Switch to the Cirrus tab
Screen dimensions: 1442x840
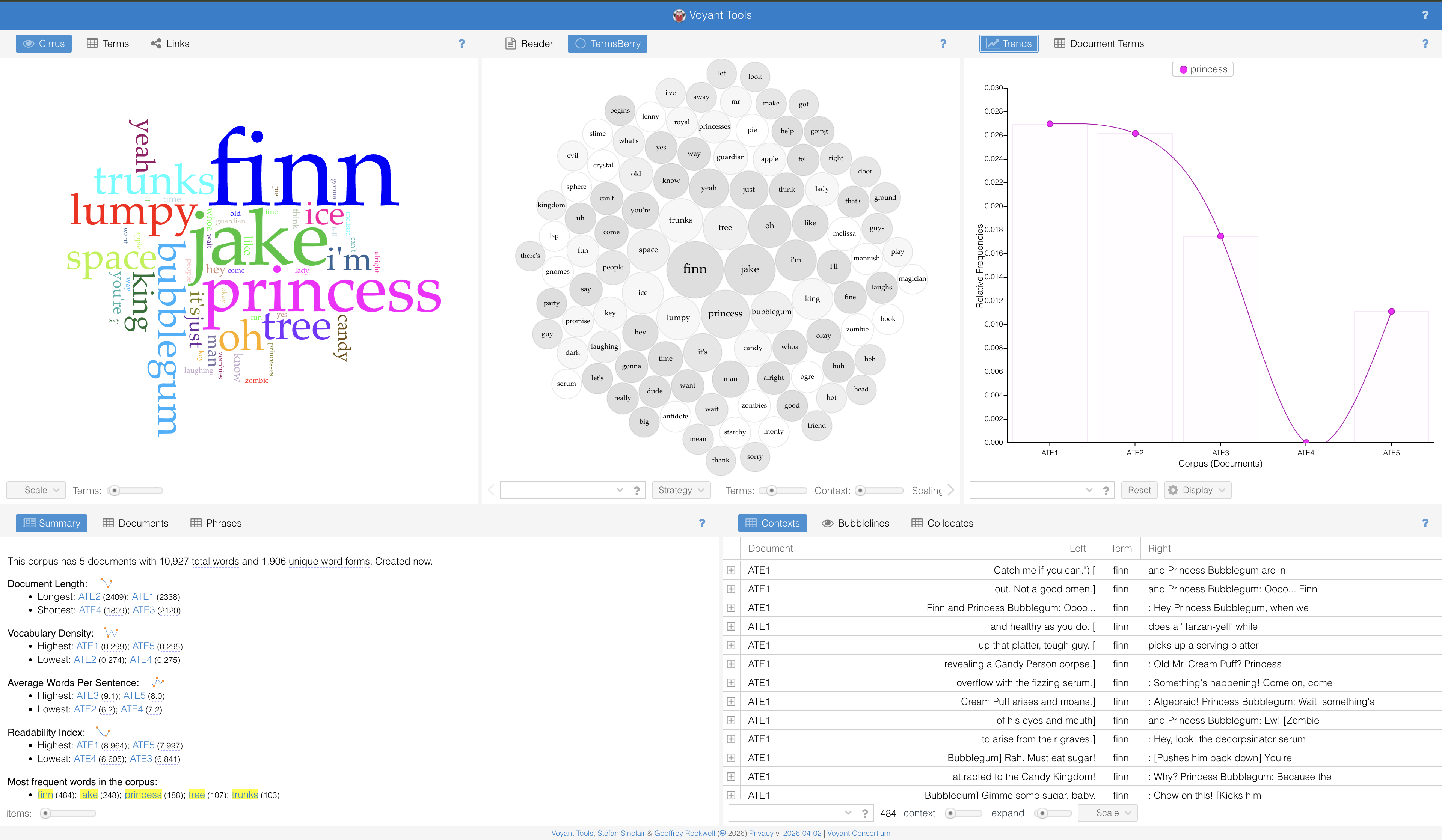pos(44,44)
